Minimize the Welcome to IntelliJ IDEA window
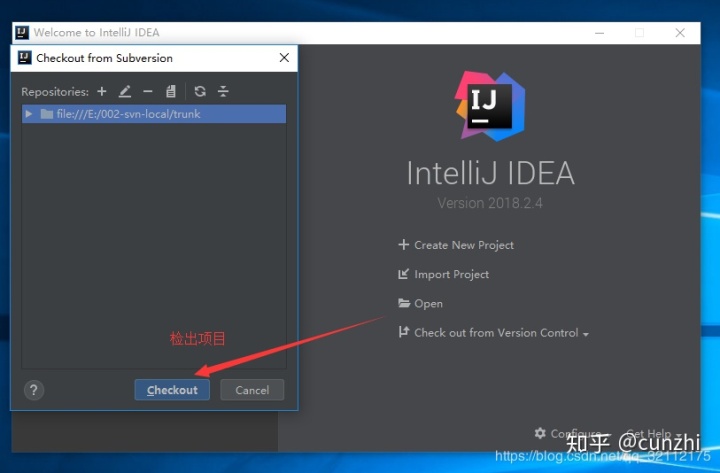 [x=599, y=33]
